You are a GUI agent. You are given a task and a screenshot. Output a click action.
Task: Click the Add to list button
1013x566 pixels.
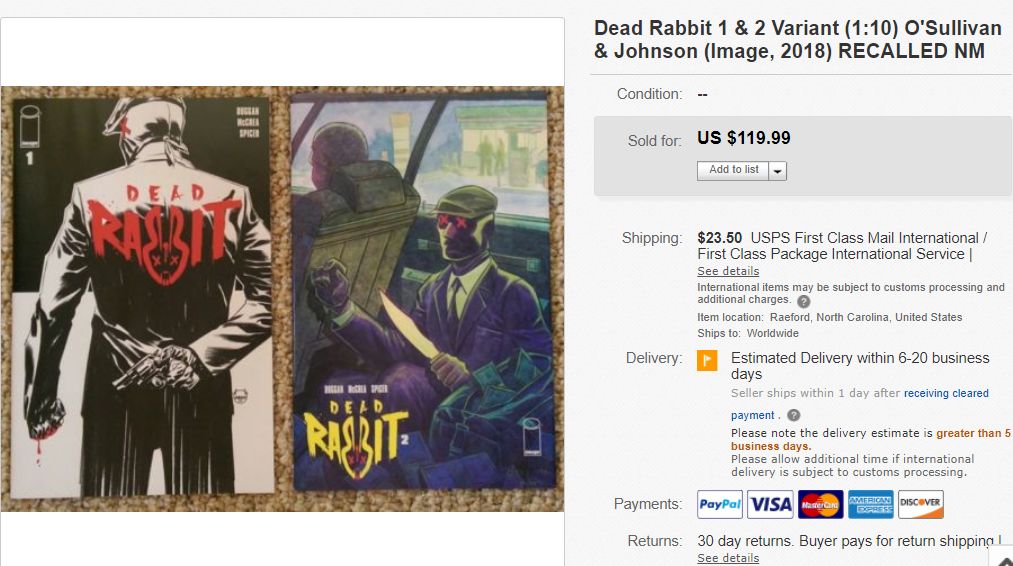coord(733,170)
